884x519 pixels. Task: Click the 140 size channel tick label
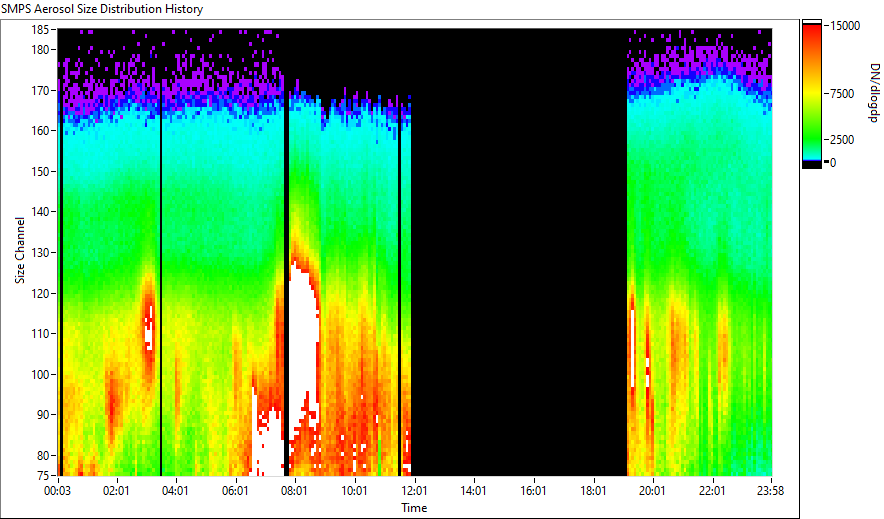coord(40,212)
